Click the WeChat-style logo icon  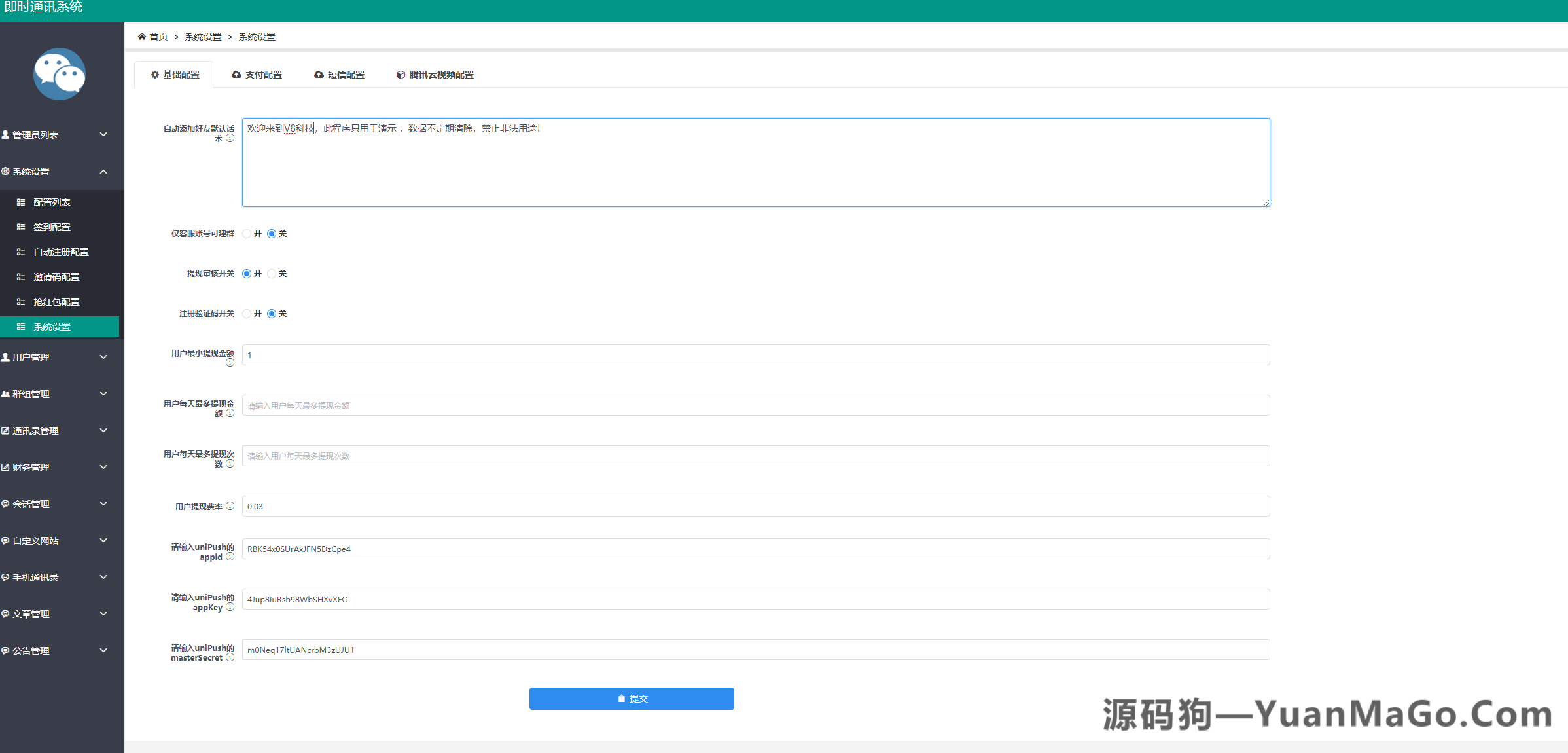59,74
